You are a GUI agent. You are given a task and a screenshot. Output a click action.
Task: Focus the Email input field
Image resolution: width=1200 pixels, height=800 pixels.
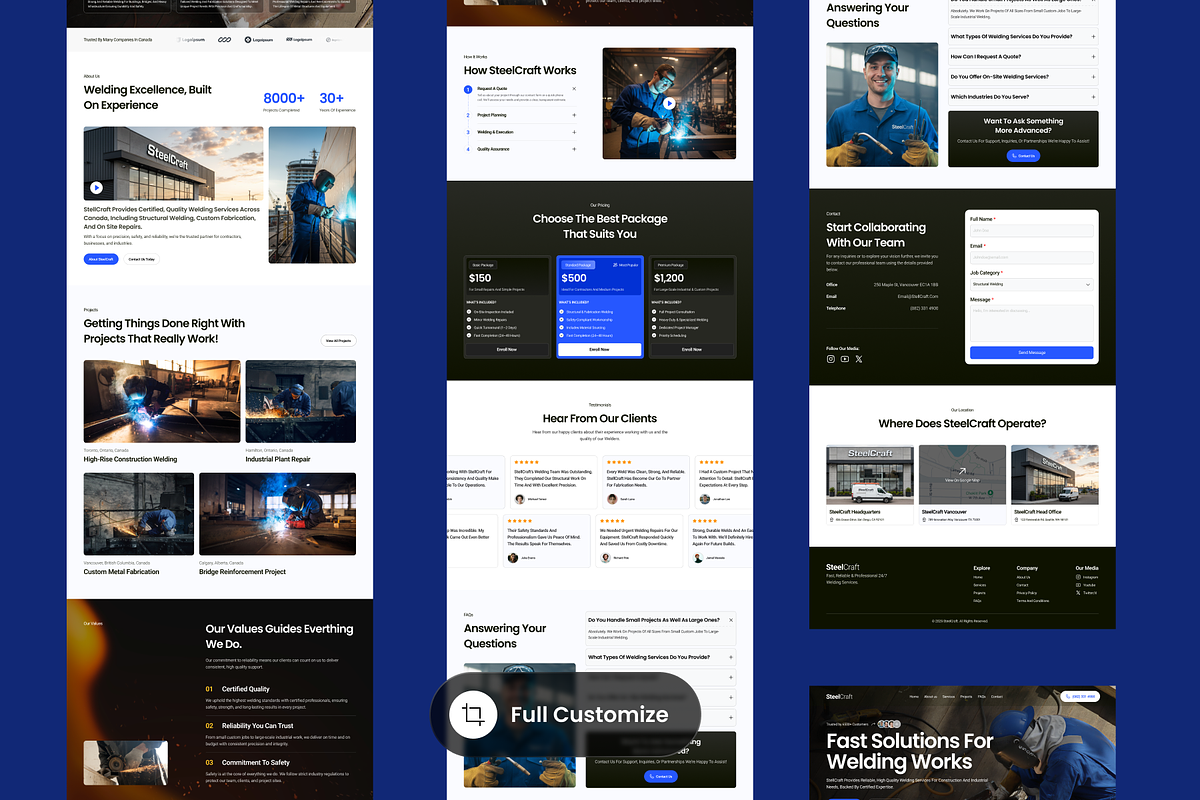(x=1031, y=257)
